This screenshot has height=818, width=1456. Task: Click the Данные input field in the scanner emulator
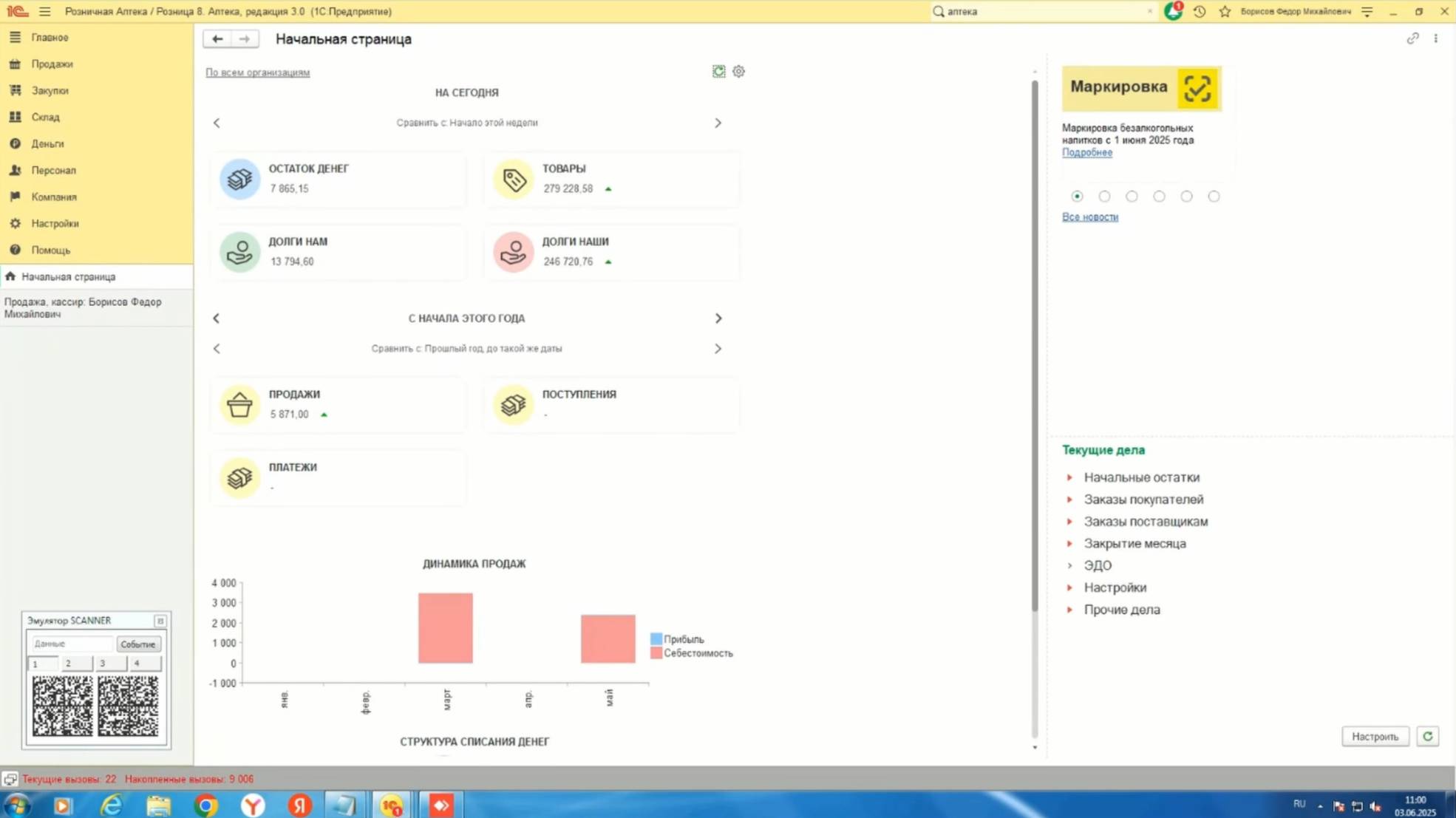(x=72, y=644)
